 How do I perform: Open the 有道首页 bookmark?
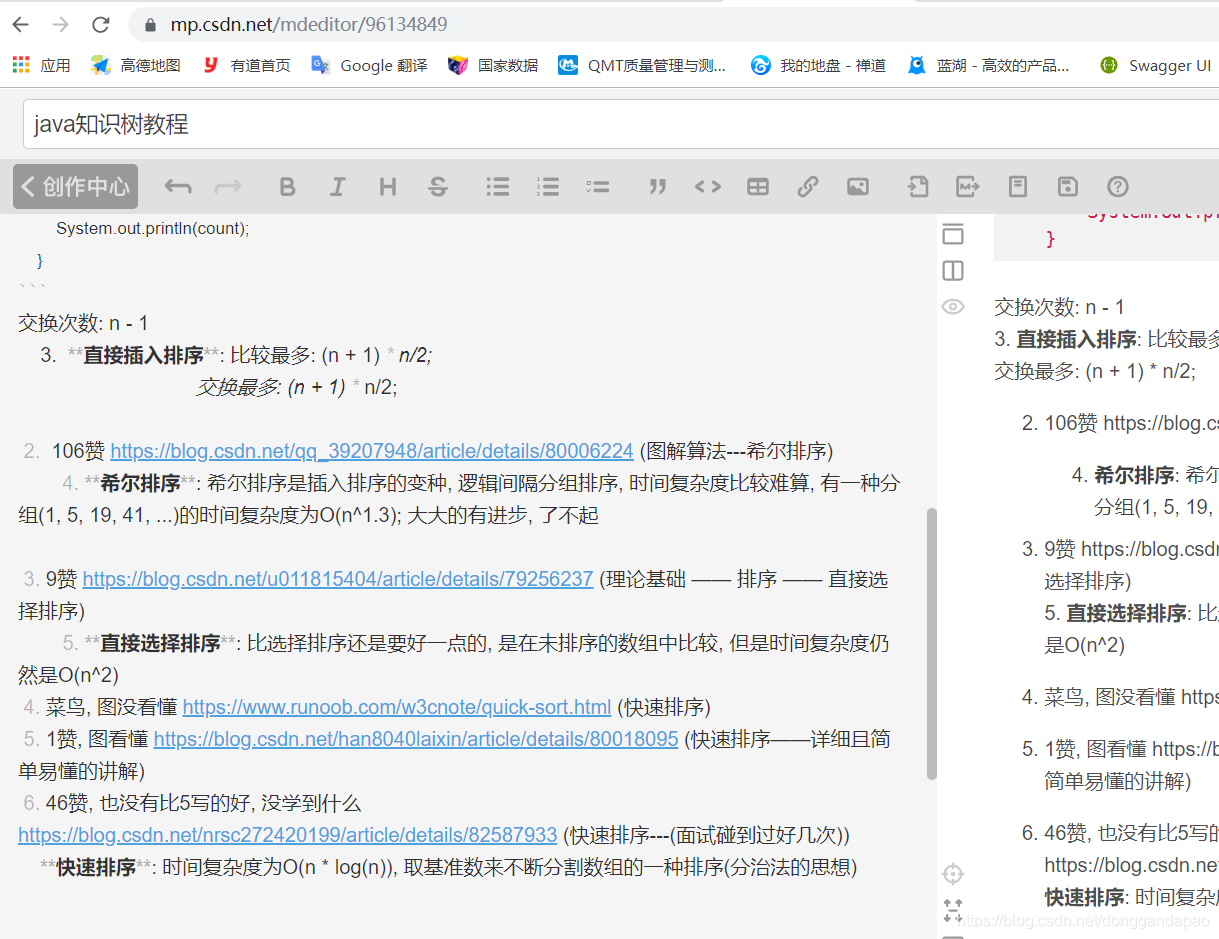click(x=246, y=65)
